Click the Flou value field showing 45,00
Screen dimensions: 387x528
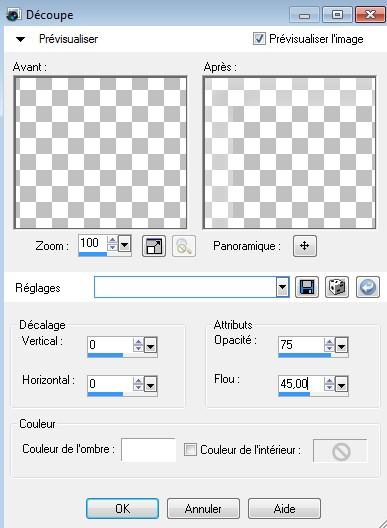301,384
